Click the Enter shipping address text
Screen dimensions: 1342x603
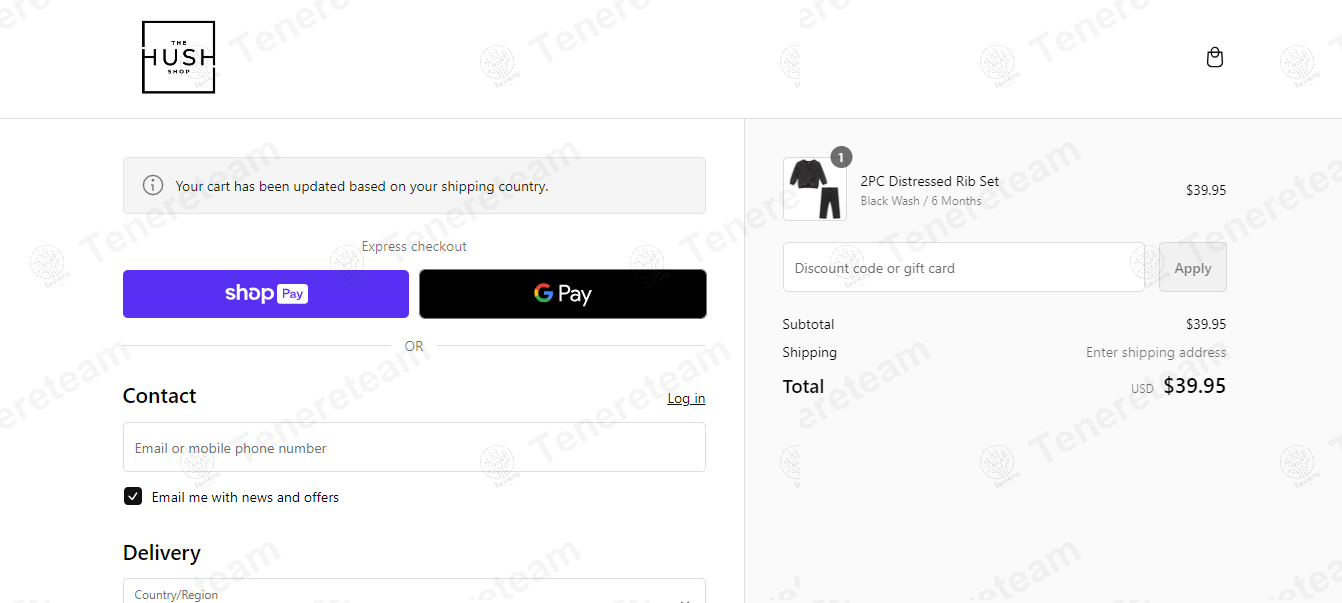[x=1156, y=352]
